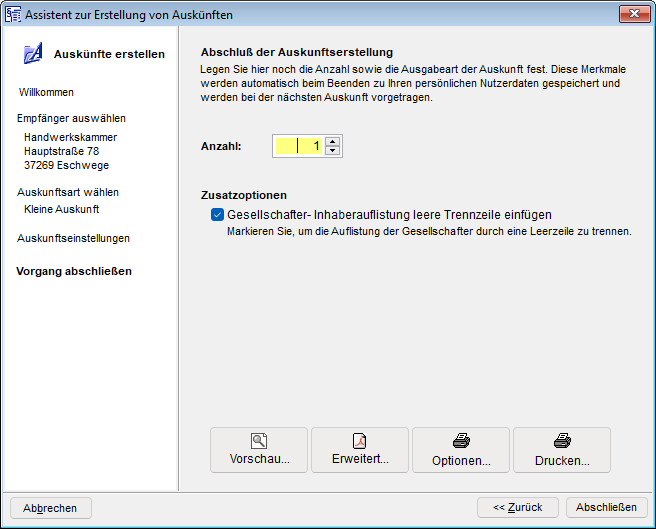Click the printer icon above Optionen
The height and width of the screenshot is (529, 656).
[x=461, y=440]
